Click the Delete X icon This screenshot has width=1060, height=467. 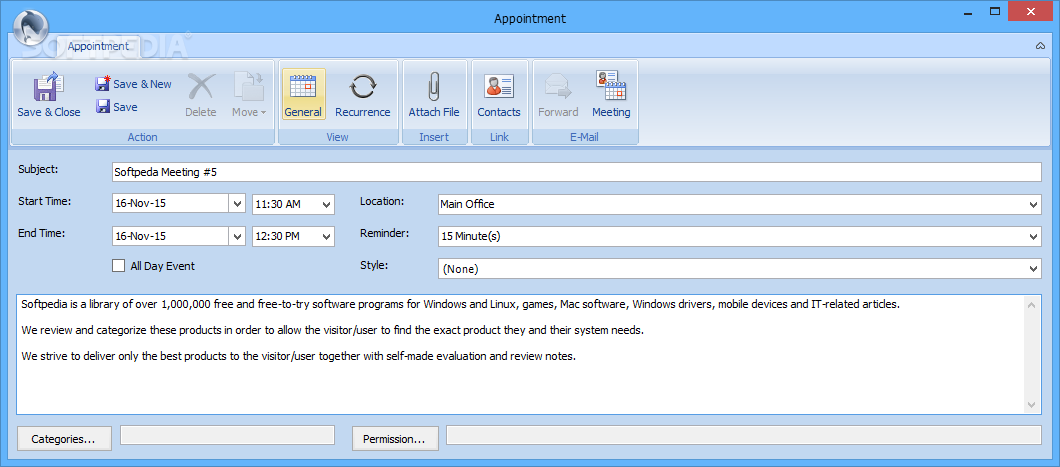pyautogui.click(x=201, y=88)
